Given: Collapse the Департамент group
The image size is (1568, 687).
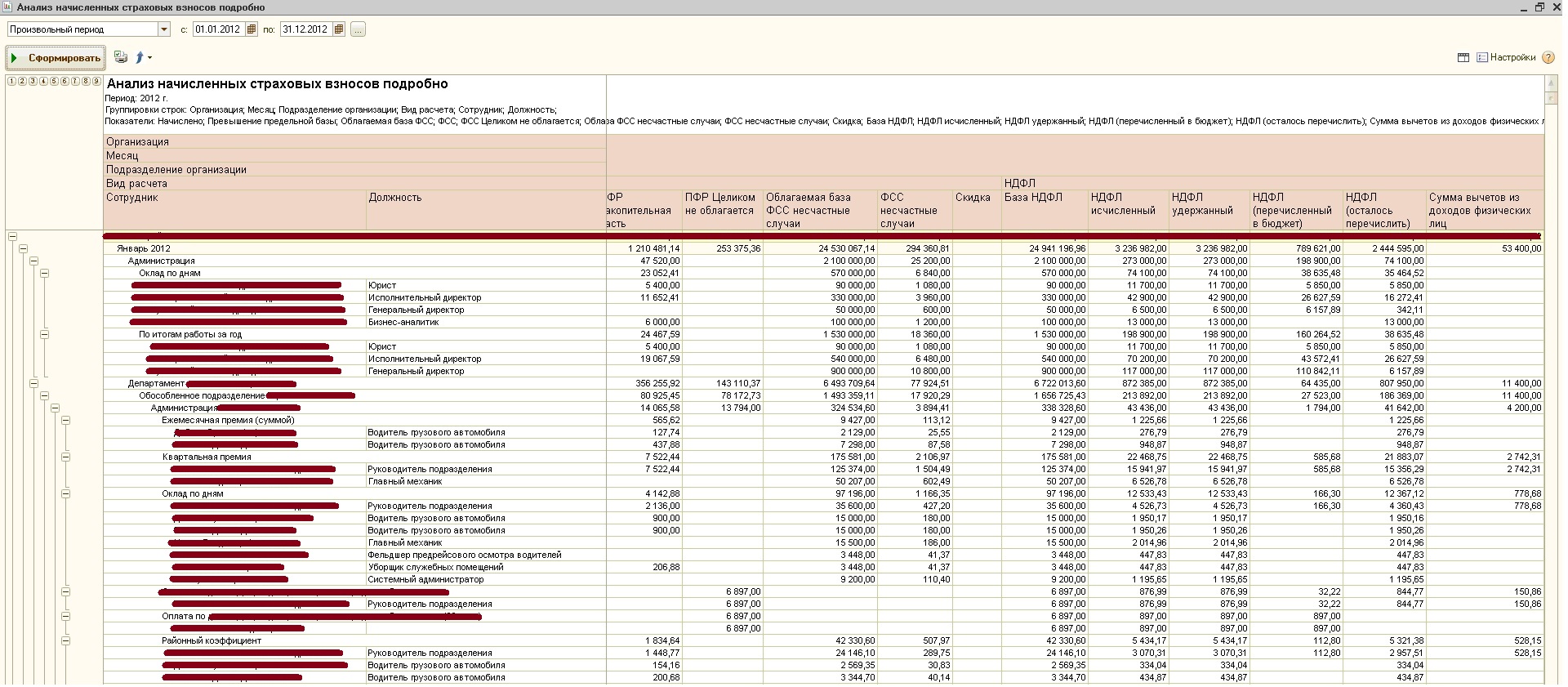Looking at the screenshot, I should pyautogui.click(x=33, y=383).
